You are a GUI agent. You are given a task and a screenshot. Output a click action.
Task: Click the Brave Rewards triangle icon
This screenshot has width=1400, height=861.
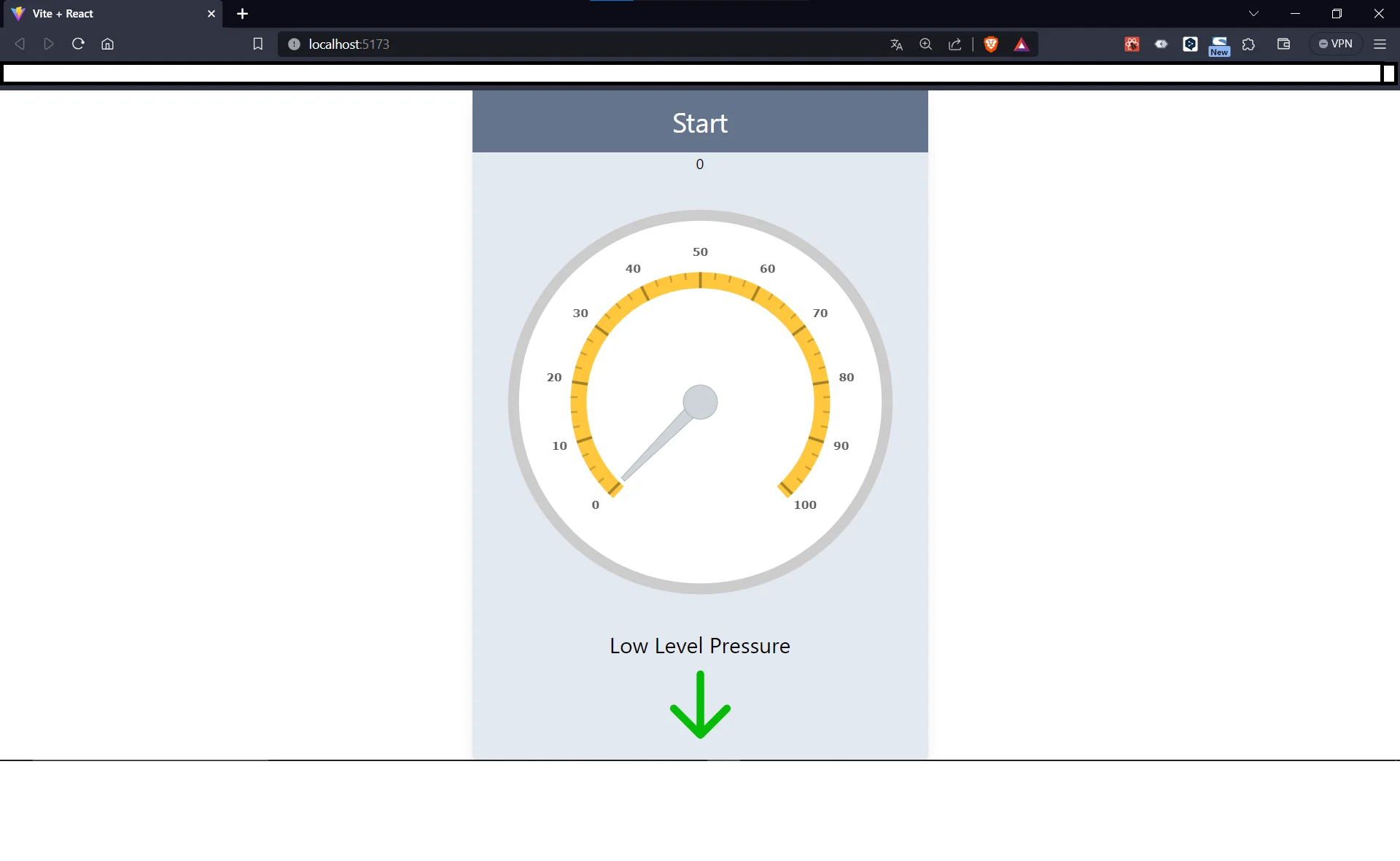pyautogui.click(x=1021, y=44)
